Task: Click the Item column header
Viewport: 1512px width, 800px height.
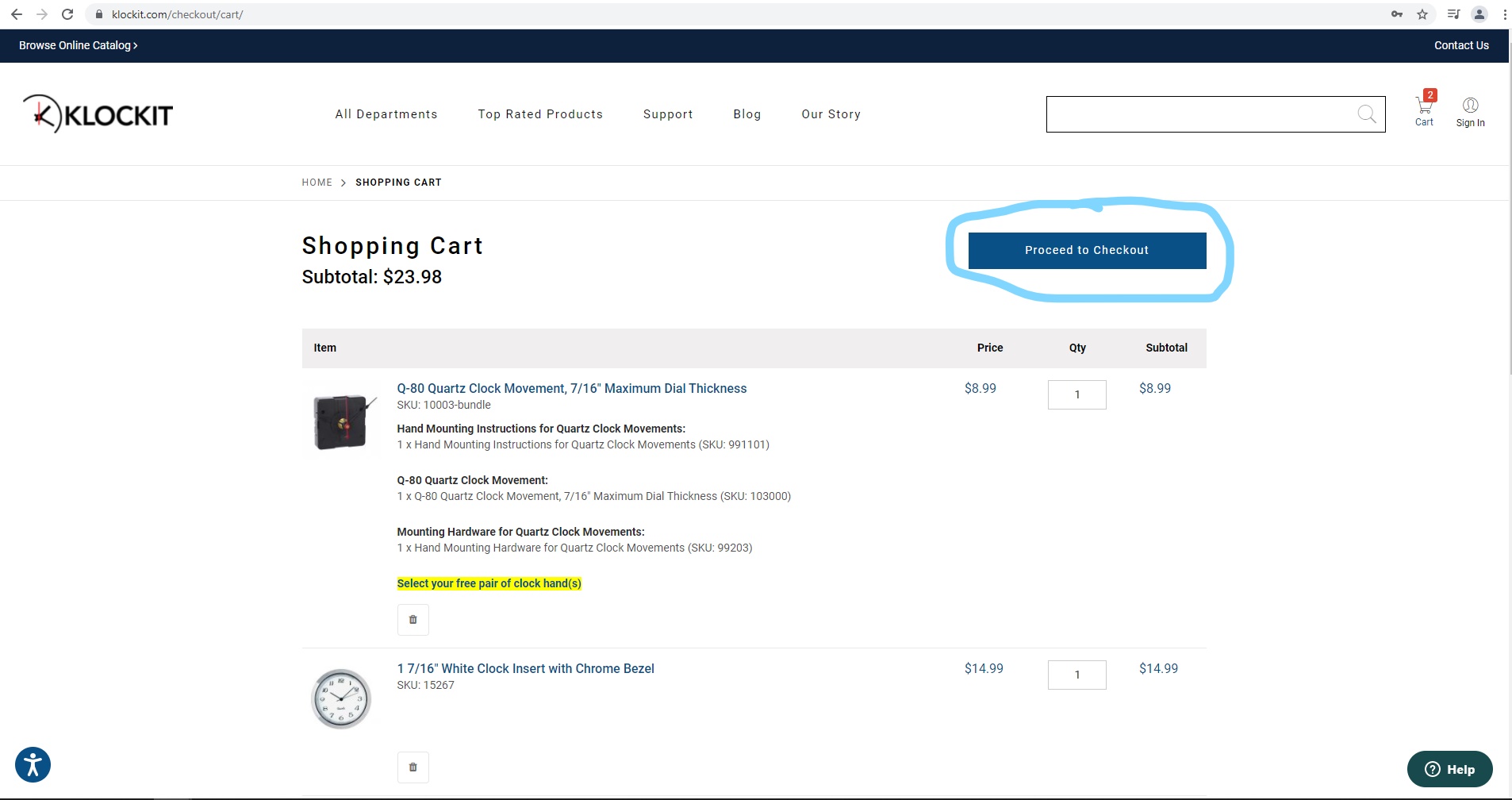Action: 324,348
